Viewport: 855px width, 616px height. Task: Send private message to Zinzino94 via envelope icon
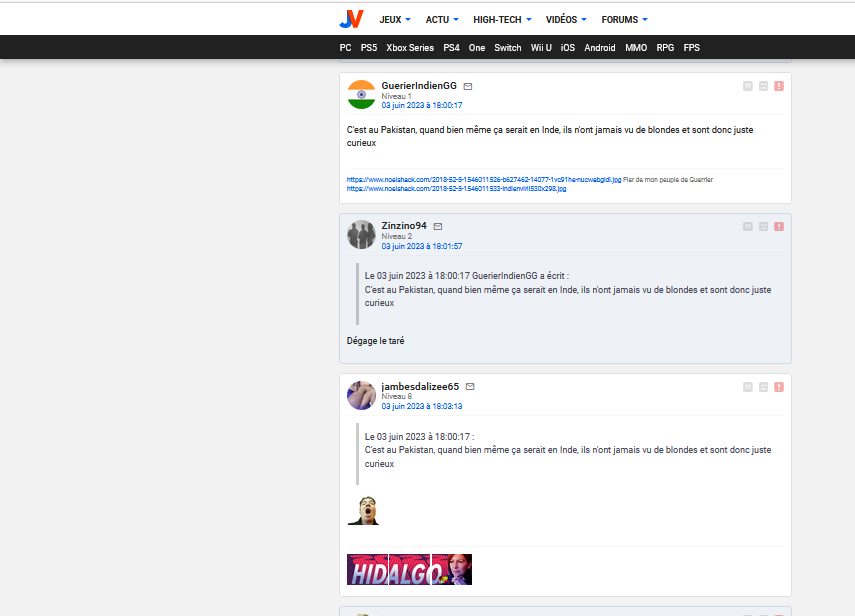coord(438,226)
